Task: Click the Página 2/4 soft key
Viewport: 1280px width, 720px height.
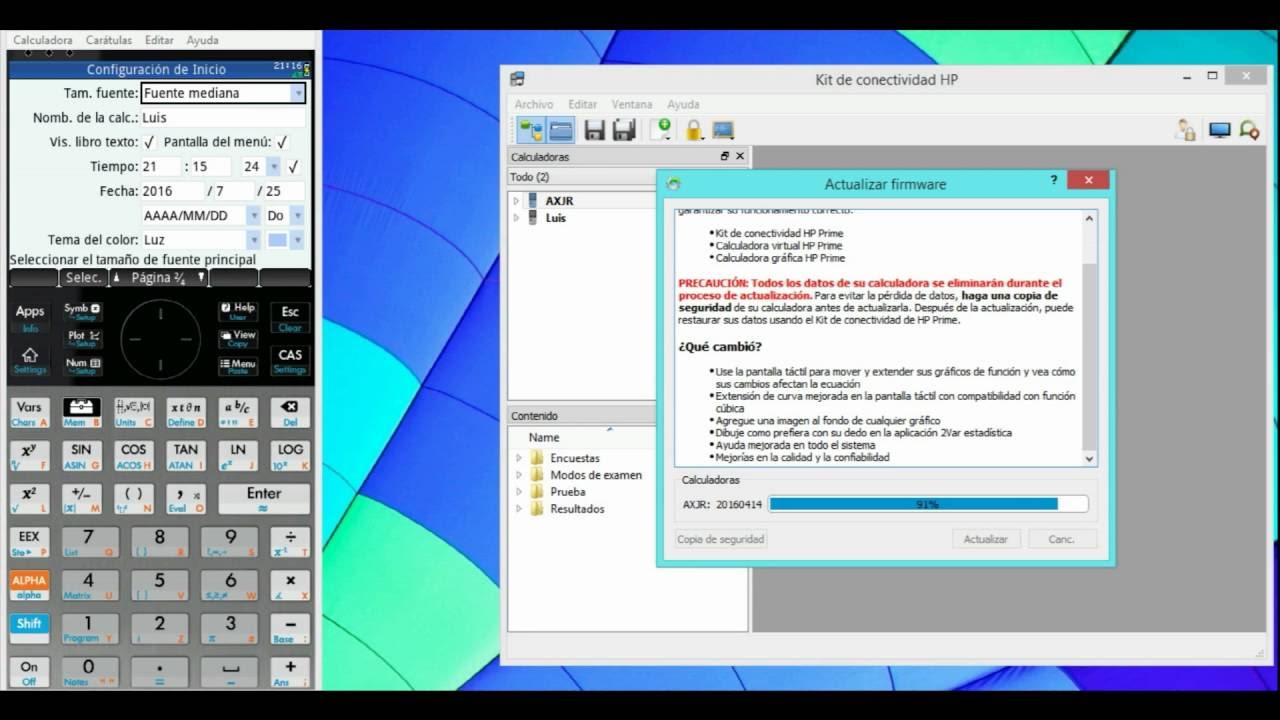Action: (159, 278)
